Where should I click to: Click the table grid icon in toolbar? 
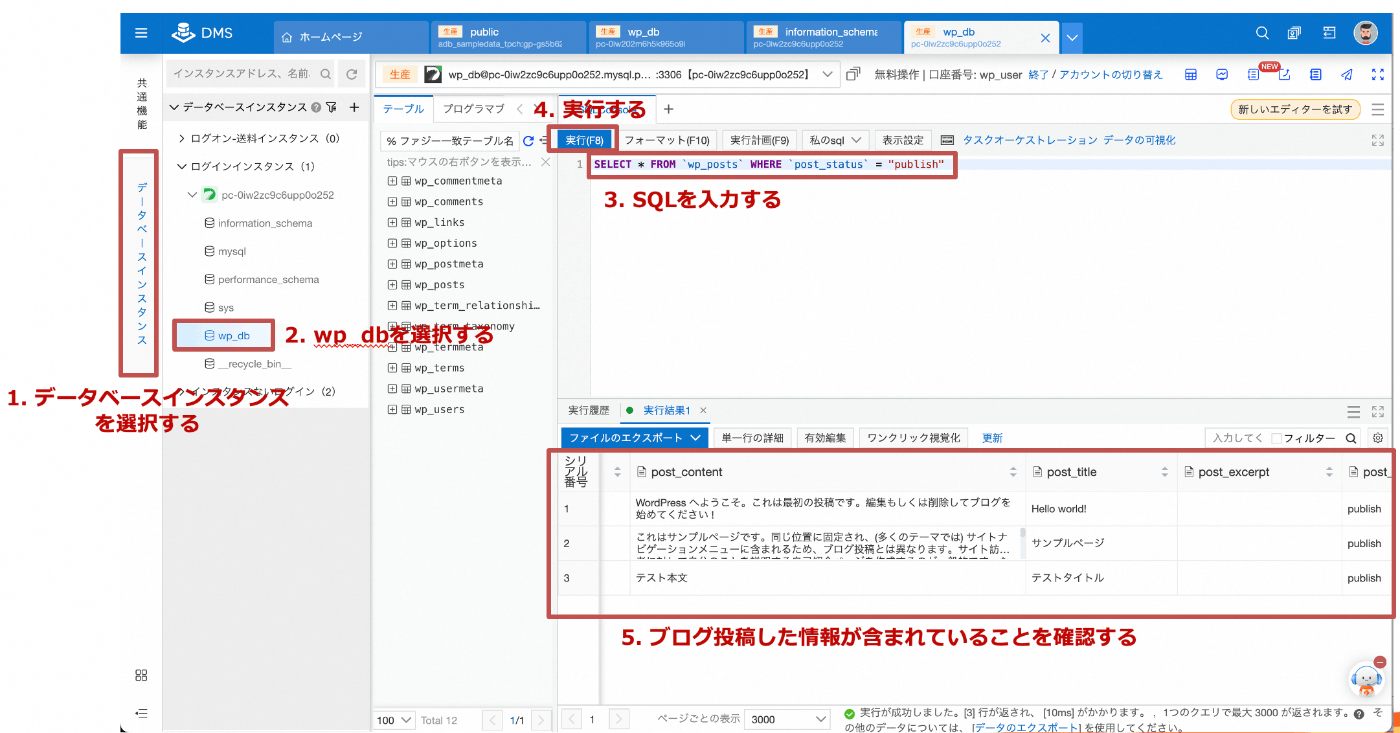point(1191,75)
